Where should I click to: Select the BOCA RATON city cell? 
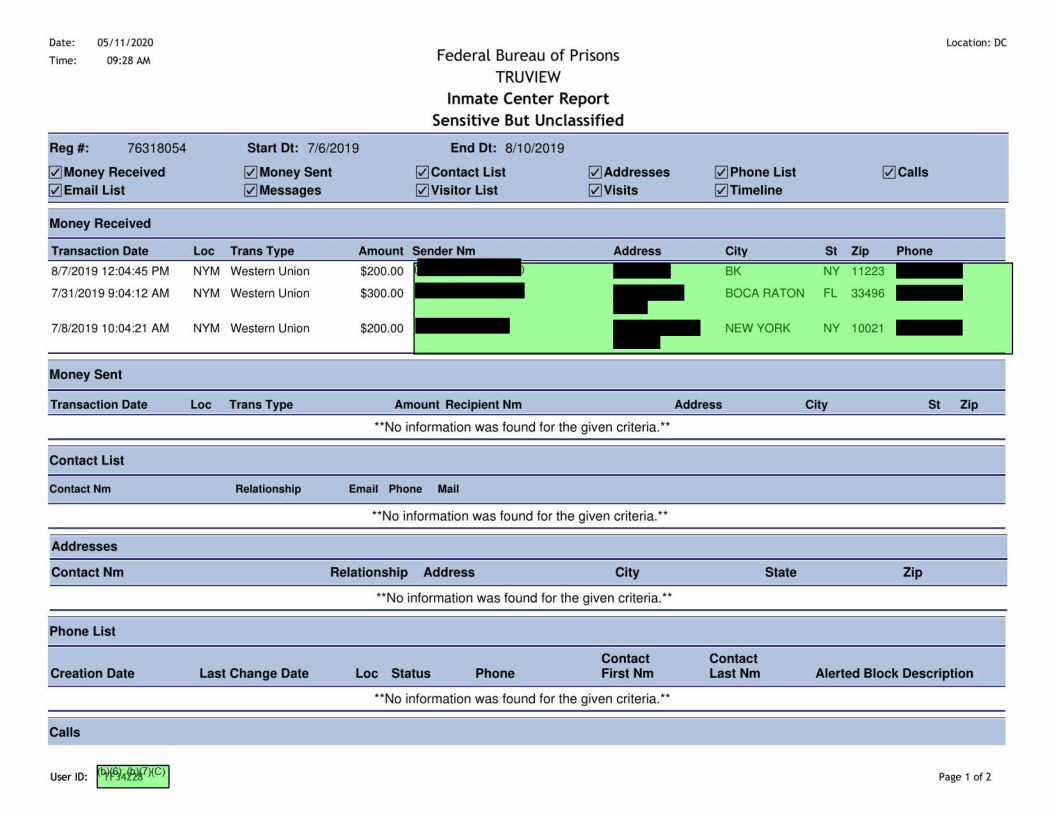click(764, 293)
